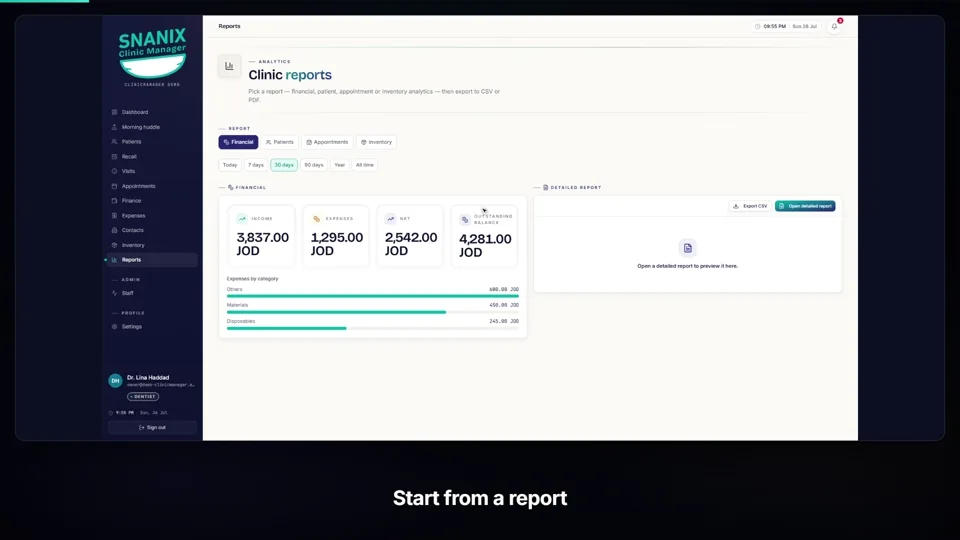Select the 7 days range filter

(x=256, y=165)
